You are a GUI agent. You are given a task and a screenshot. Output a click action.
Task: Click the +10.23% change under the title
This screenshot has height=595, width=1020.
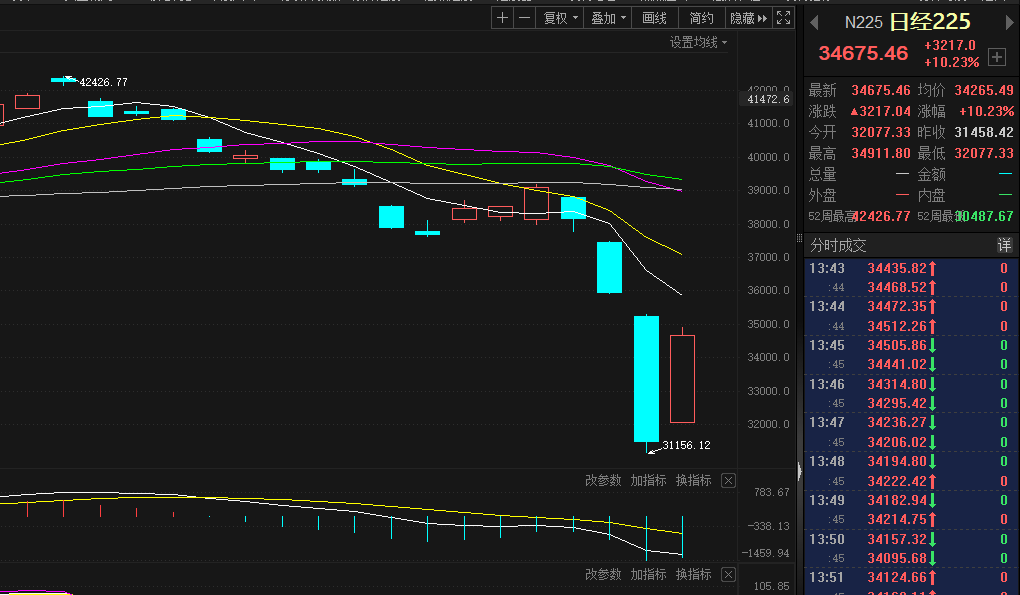tap(952, 62)
